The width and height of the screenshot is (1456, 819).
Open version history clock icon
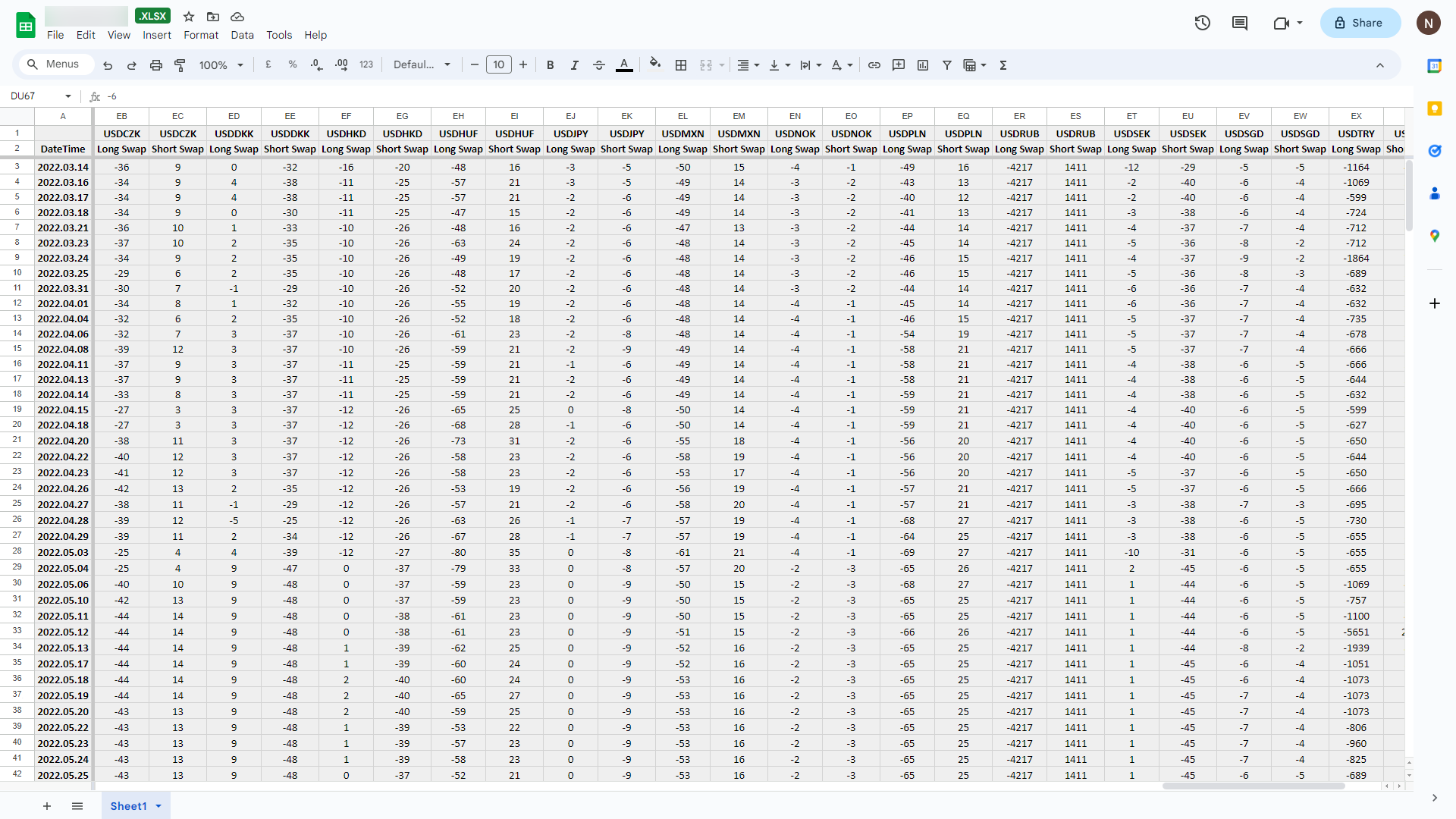[1202, 23]
